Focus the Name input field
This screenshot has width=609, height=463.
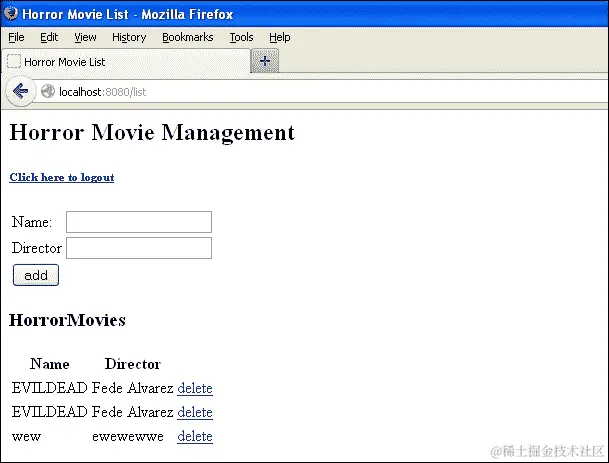139,222
